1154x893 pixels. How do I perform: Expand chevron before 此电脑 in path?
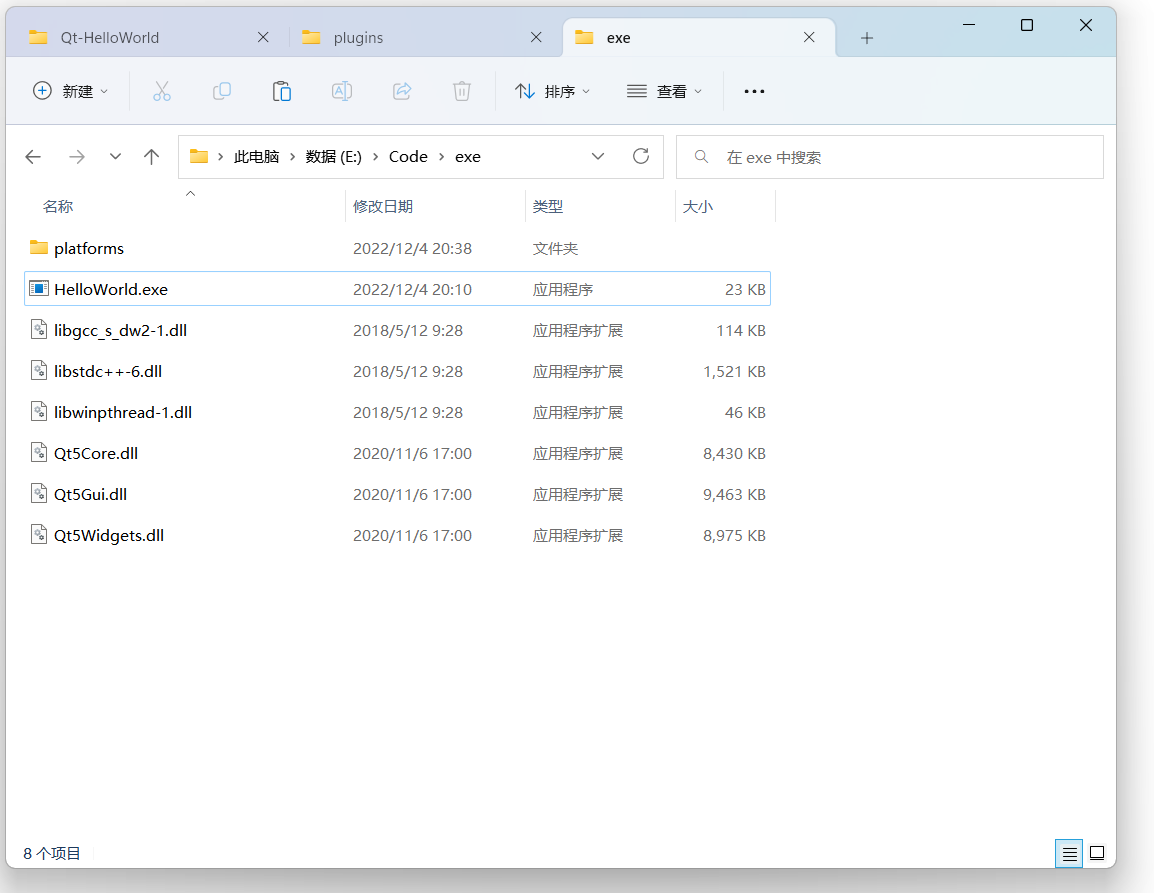pos(220,157)
